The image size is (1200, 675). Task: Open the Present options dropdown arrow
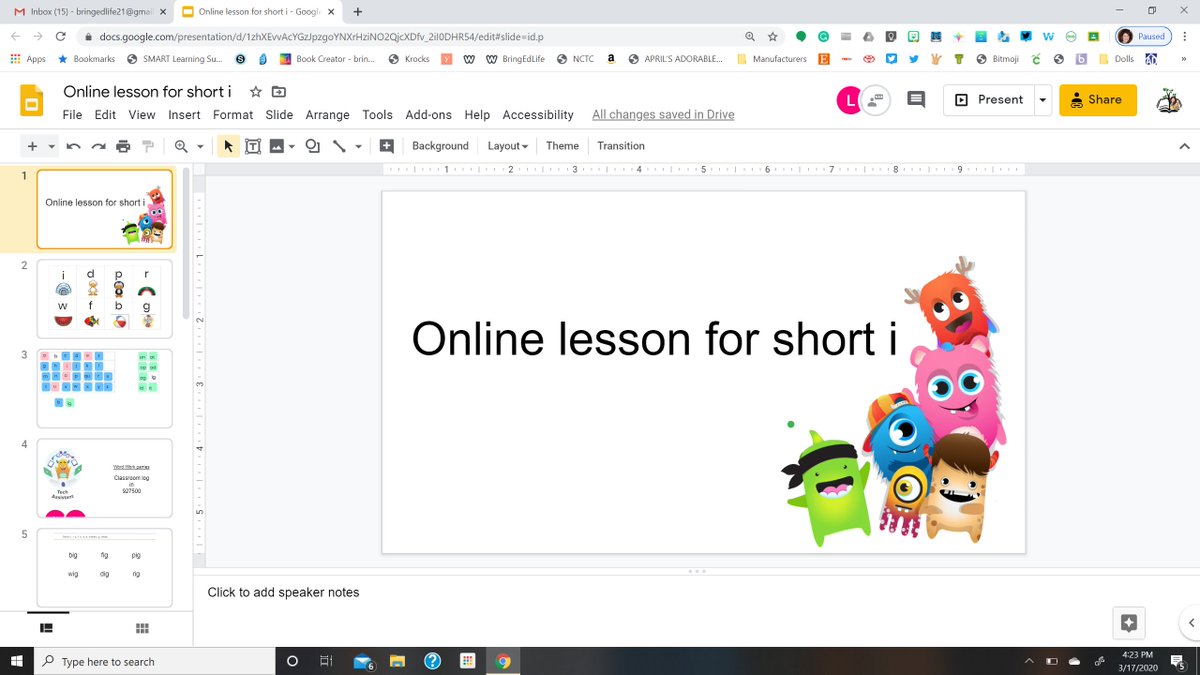pyautogui.click(x=1043, y=100)
